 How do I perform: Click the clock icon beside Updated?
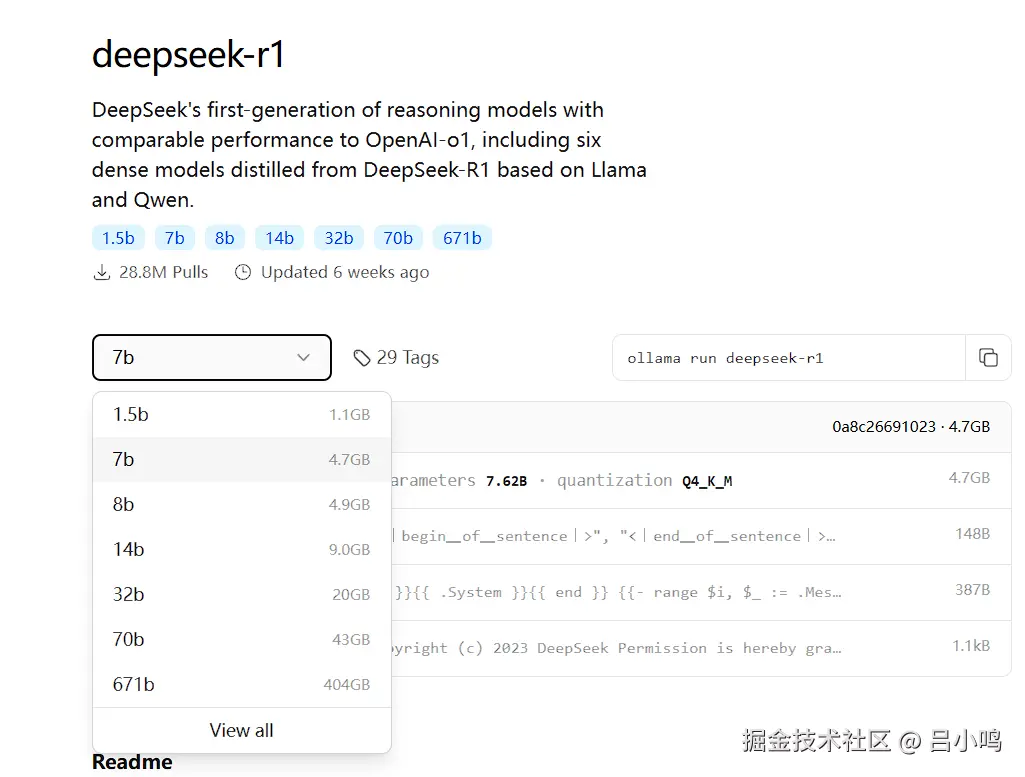(x=242, y=272)
